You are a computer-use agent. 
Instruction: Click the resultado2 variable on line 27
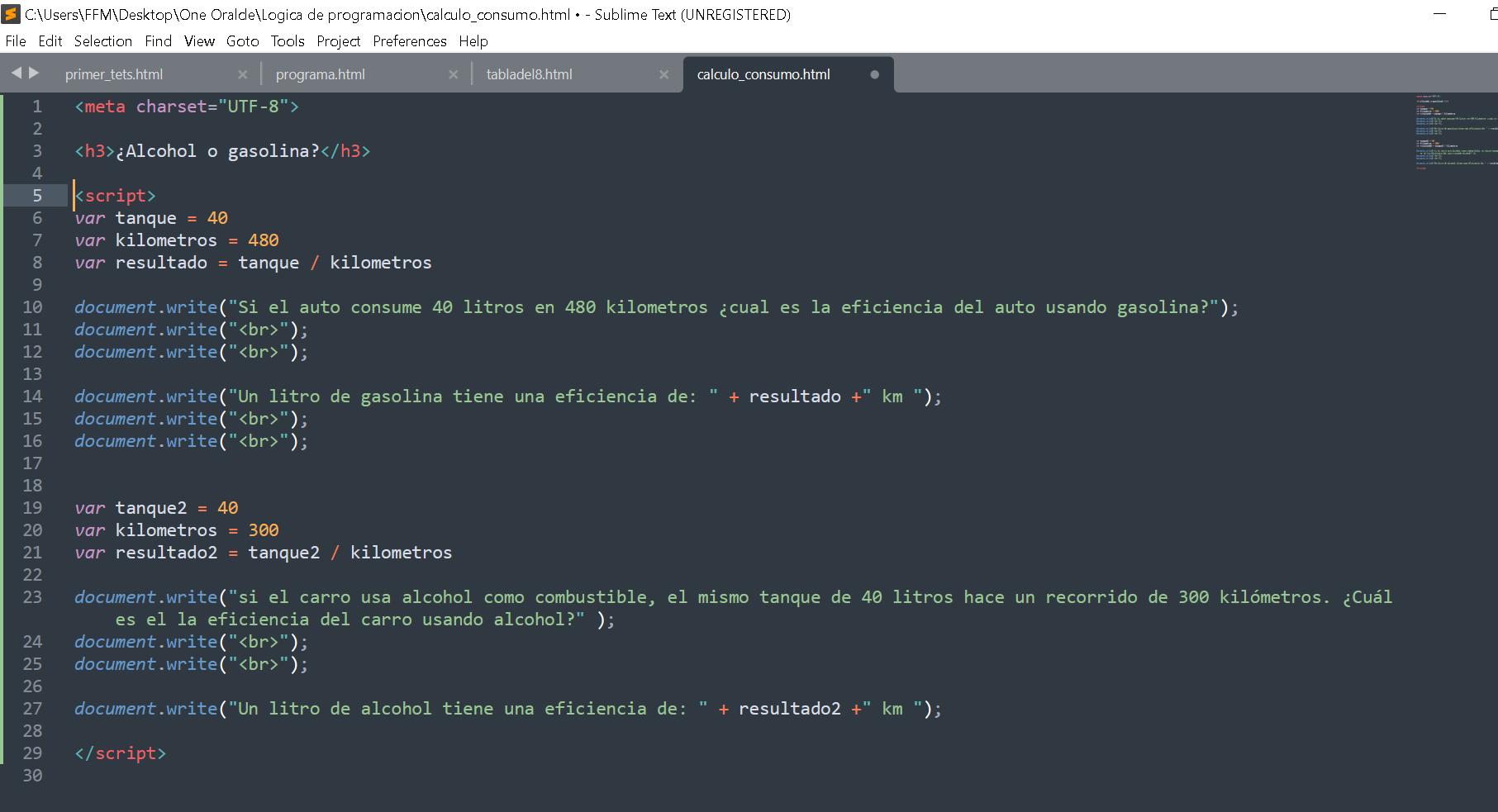790,709
